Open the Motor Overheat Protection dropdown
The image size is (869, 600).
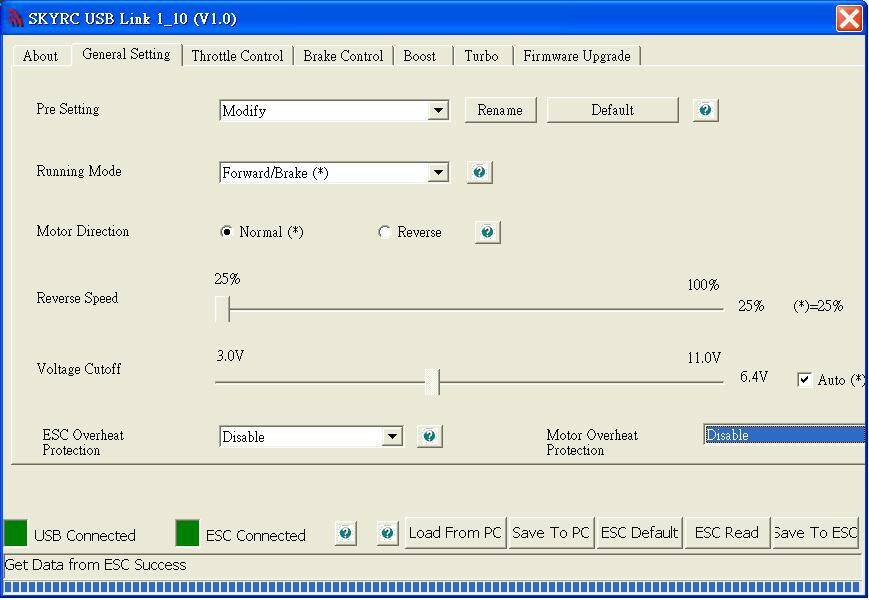coord(784,434)
